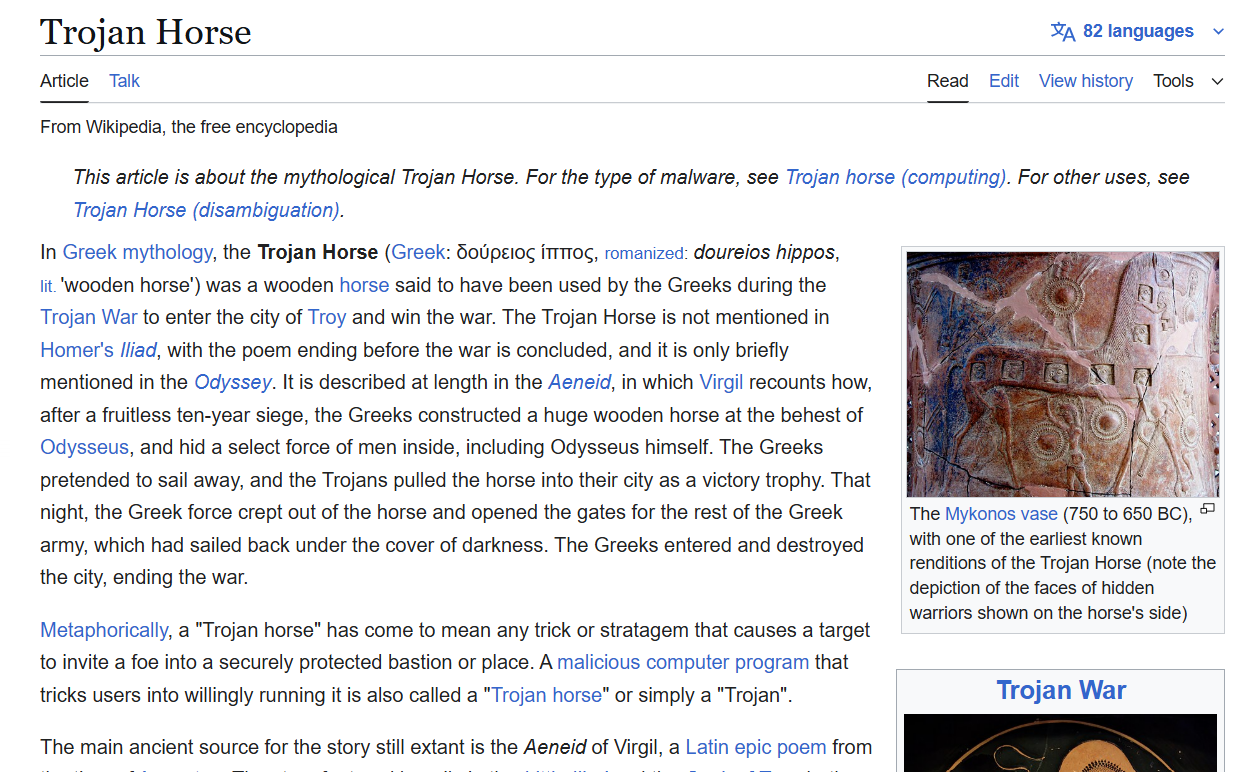
Task: Open the Trojan Horse (disambiguation) link
Action: coord(206,210)
